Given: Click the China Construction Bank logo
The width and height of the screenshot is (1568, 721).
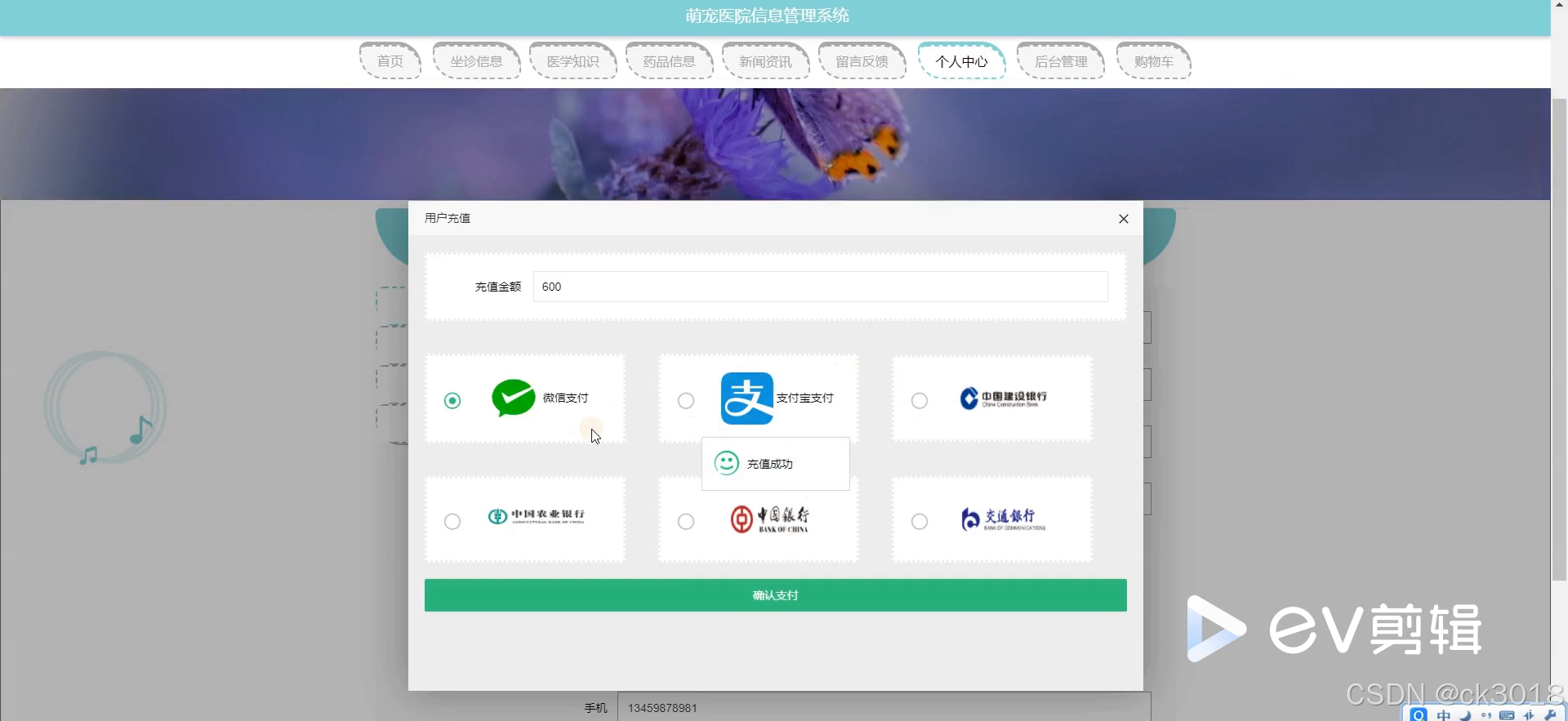Looking at the screenshot, I should click(1004, 398).
